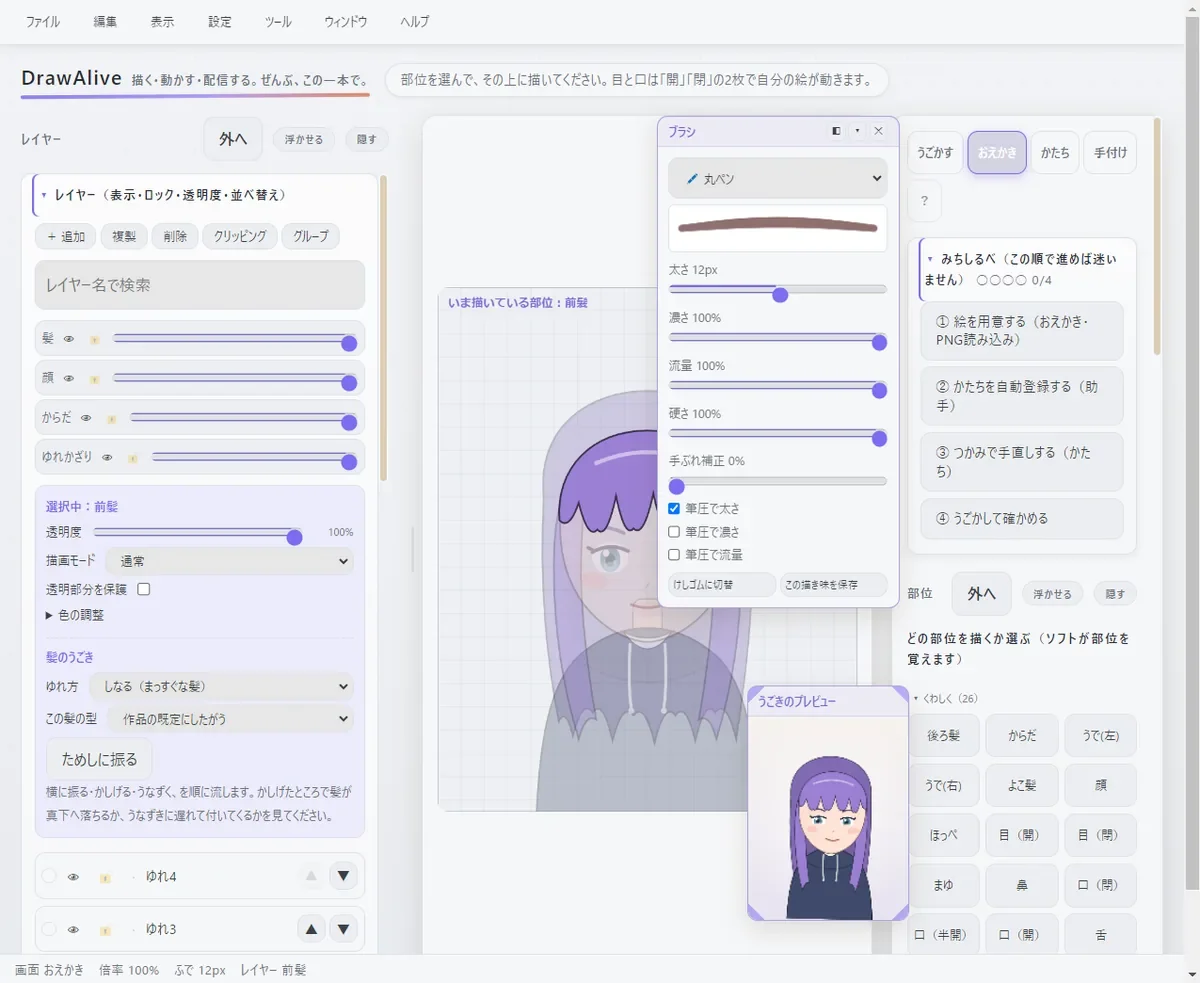Click the lock icon on the 顔 layer

tap(94, 379)
